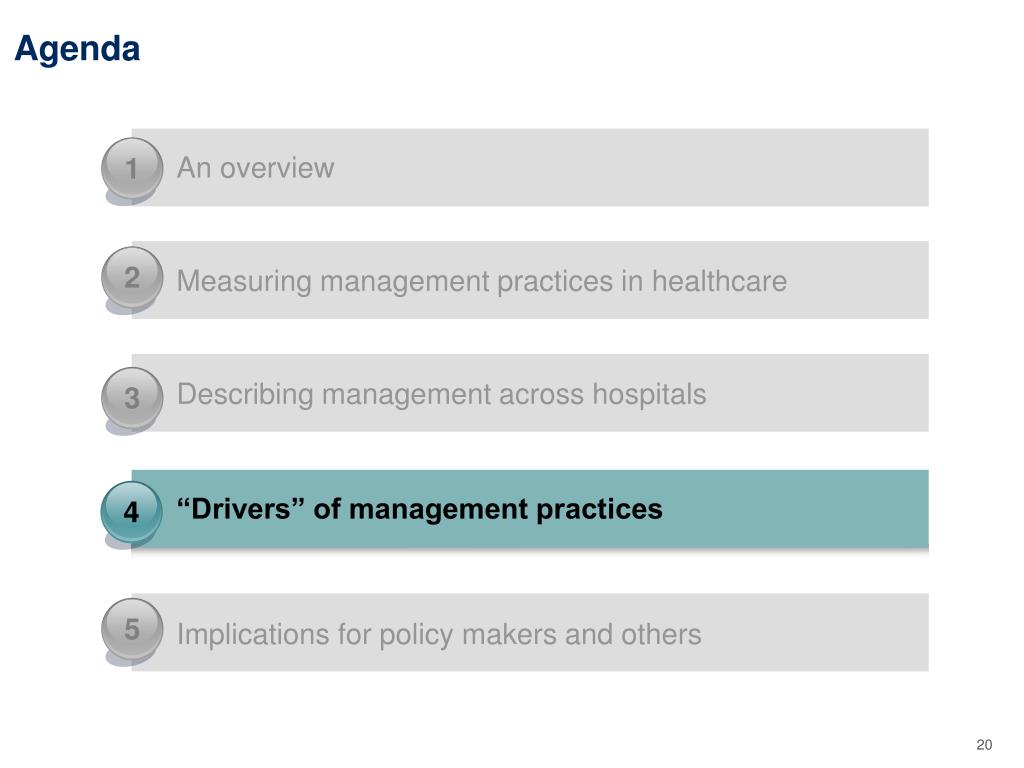Image resolution: width=1024 pixels, height=768 pixels.
Task: Select 'Measuring management' text in item two
Action: [334, 281]
